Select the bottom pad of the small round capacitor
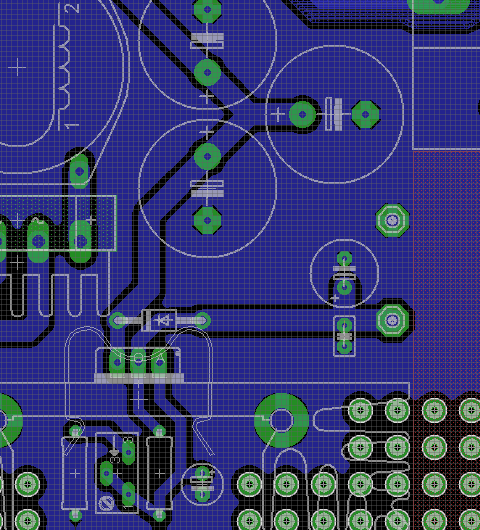This screenshot has width=480, height=530. (x=344, y=288)
